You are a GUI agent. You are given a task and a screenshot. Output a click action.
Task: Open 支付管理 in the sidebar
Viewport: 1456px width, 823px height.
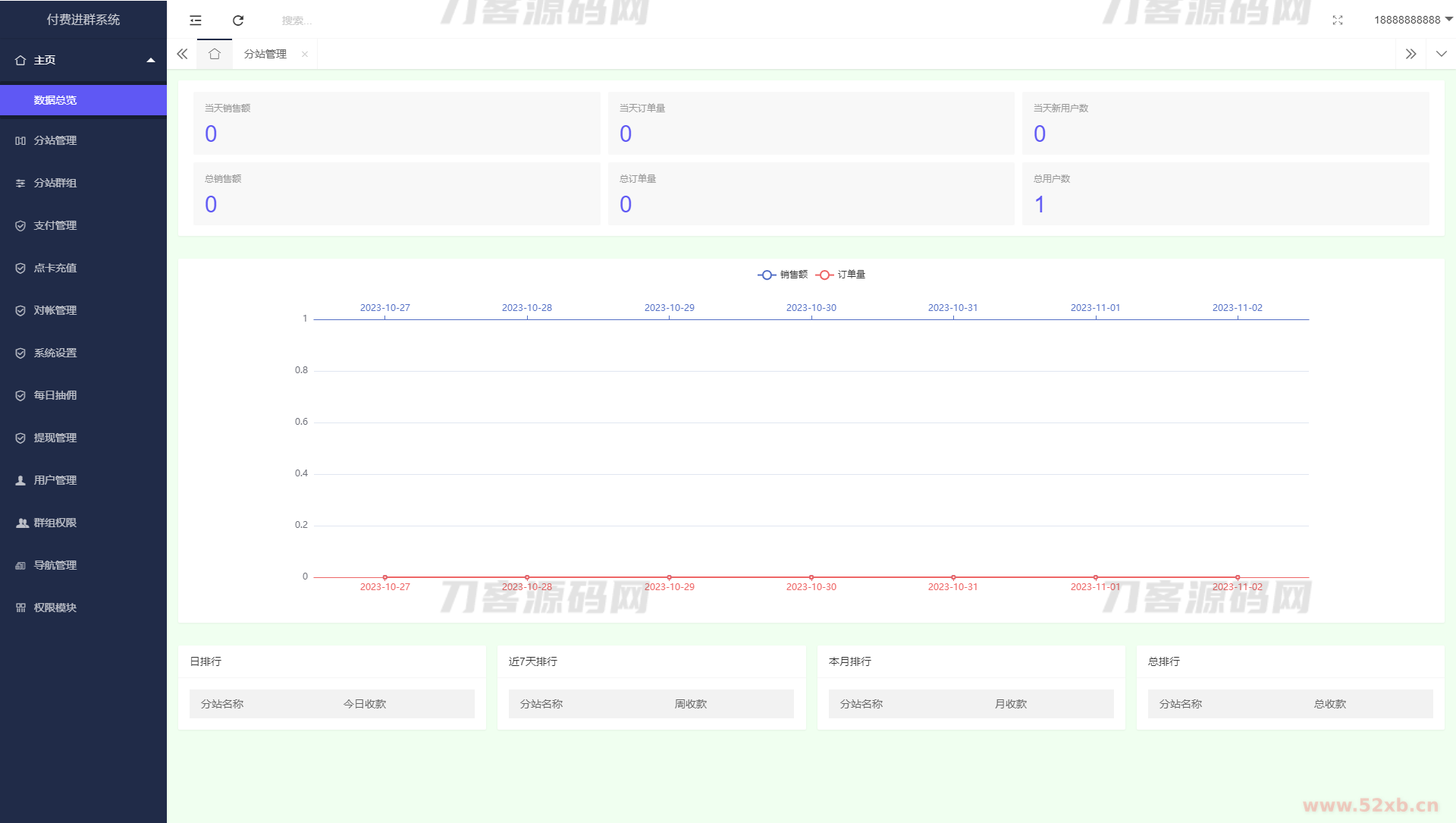[x=55, y=225]
